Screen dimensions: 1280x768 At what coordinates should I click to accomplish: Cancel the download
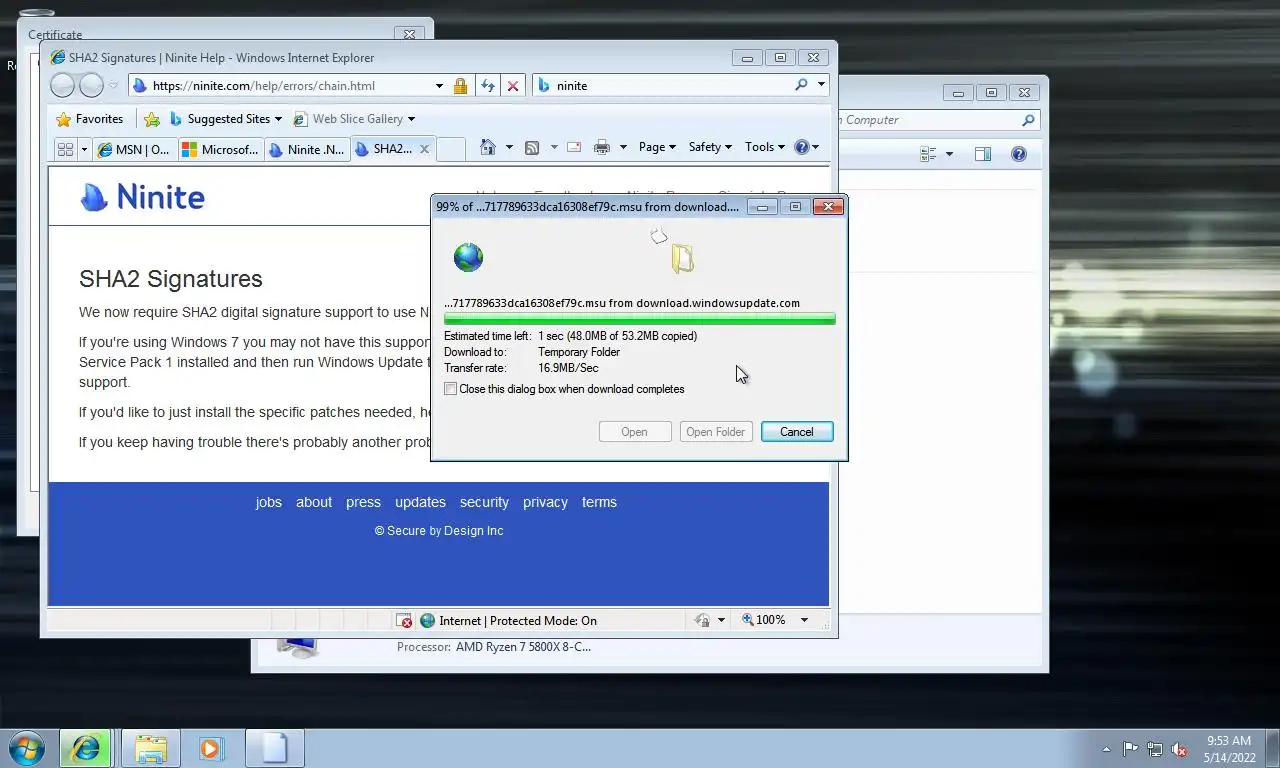[797, 432]
